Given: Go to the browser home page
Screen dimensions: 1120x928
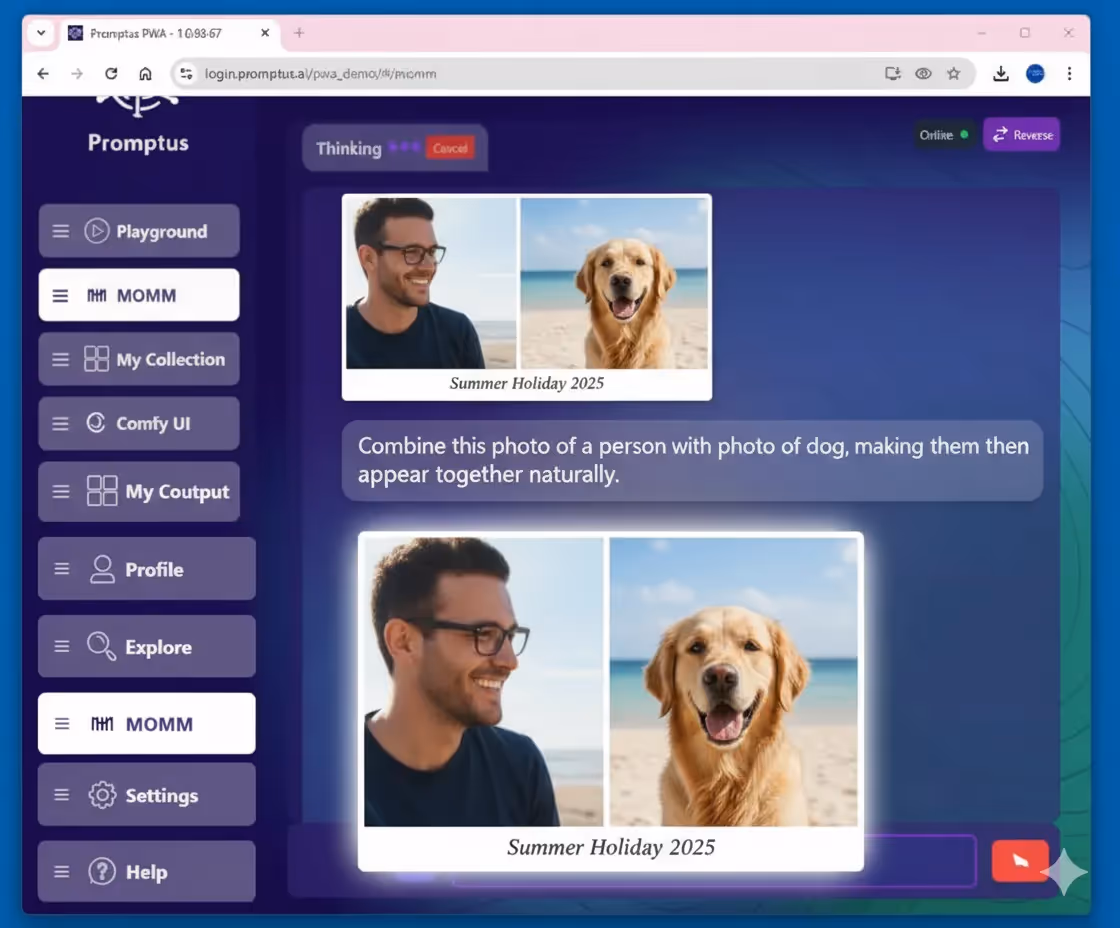Looking at the screenshot, I should [145, 74].
